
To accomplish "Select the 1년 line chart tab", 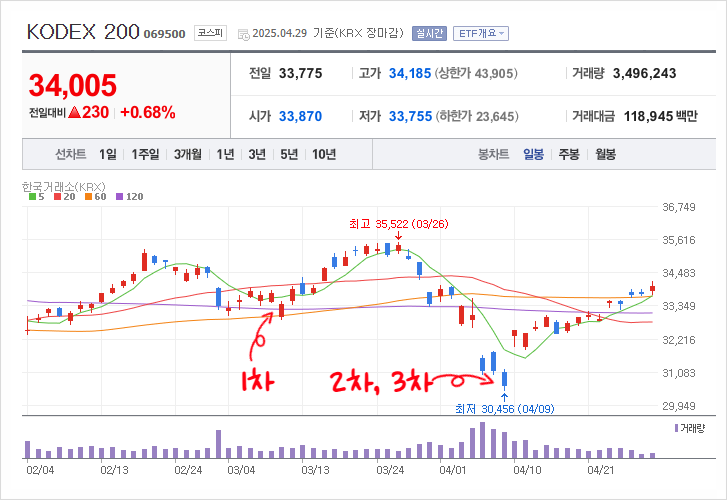I will 225,154.
